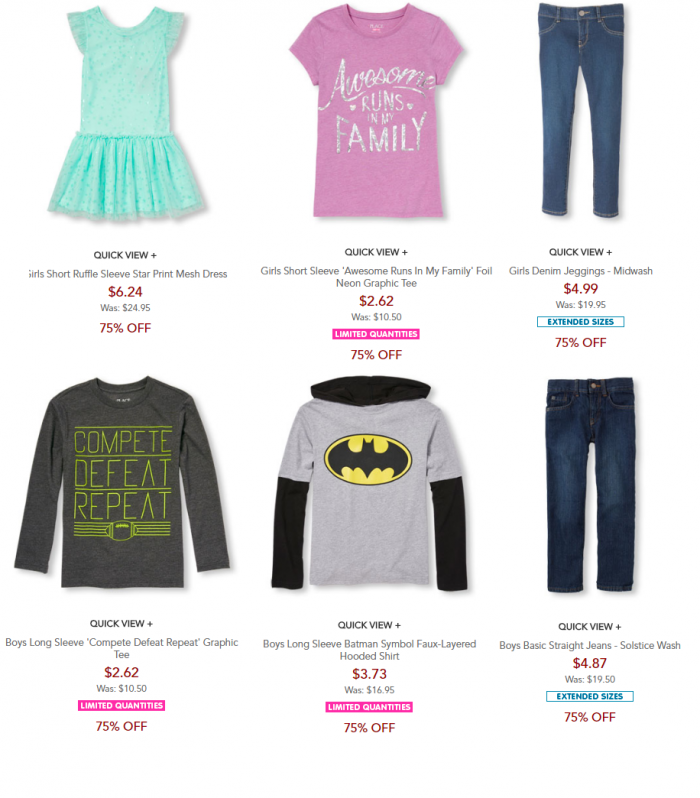Click Quick View under the Compete Defeat Repeat tee
The height and width of the screenshot is (798, 700).
tap(122, 623)
